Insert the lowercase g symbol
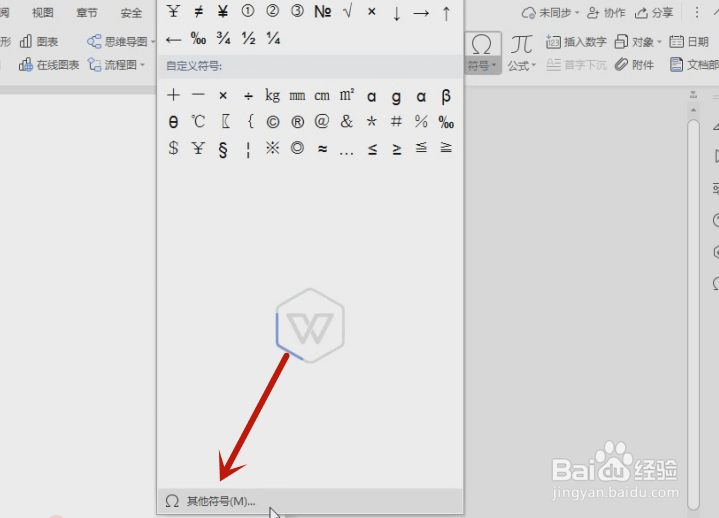 pos(396,97)
